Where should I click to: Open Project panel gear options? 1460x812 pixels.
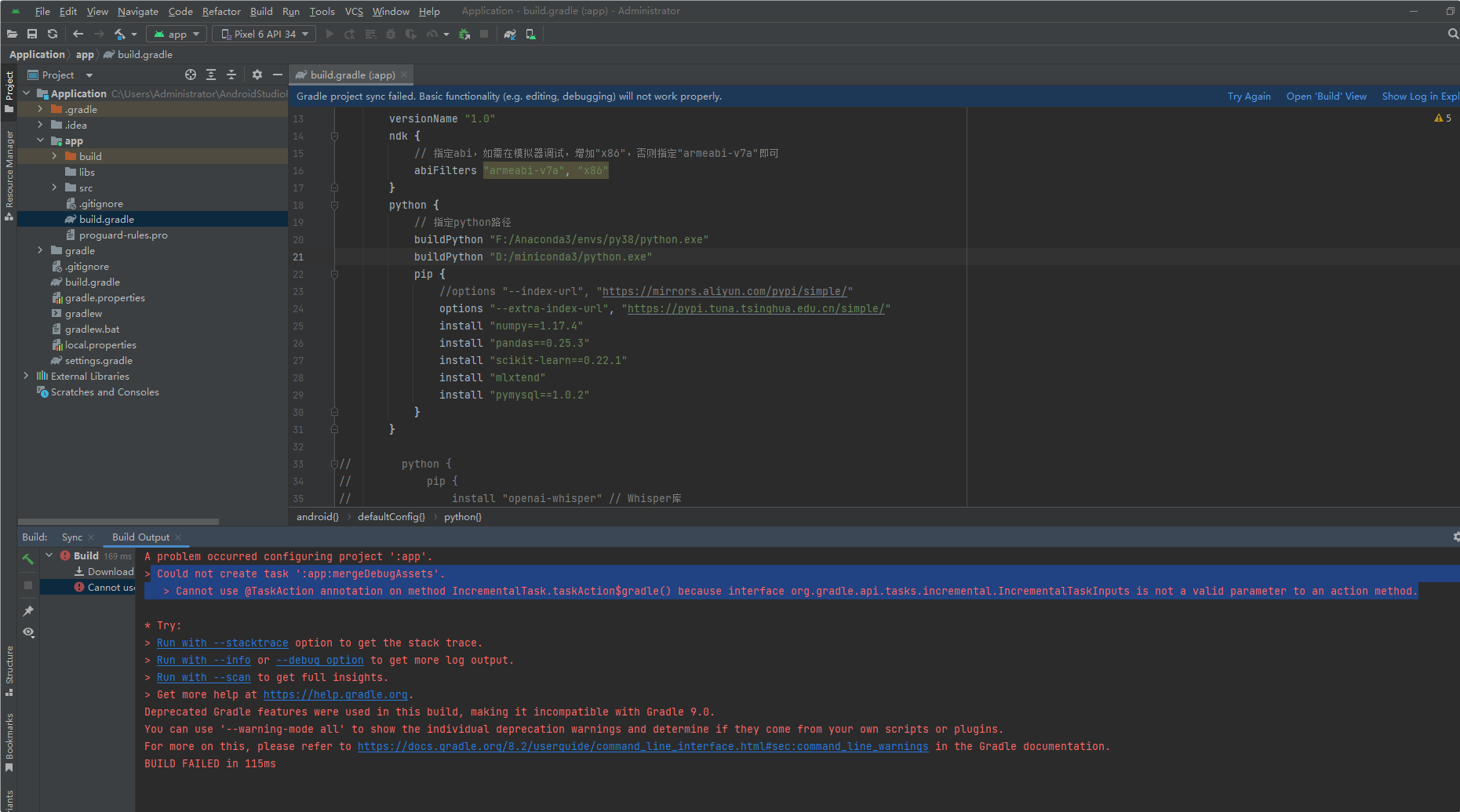tap(257, 75)
